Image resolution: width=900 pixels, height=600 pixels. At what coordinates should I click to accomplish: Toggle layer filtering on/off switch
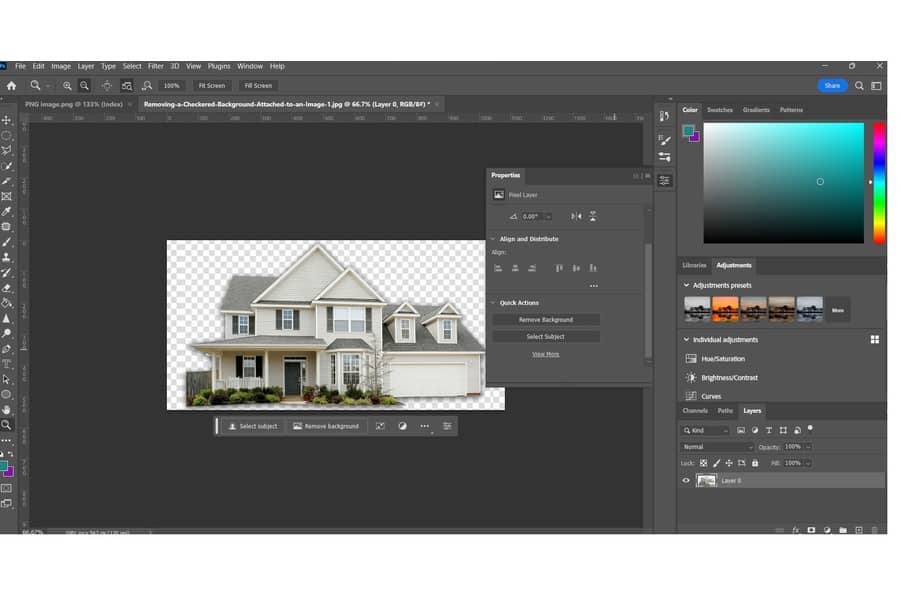pyautogui.click(x=810, y=428)
